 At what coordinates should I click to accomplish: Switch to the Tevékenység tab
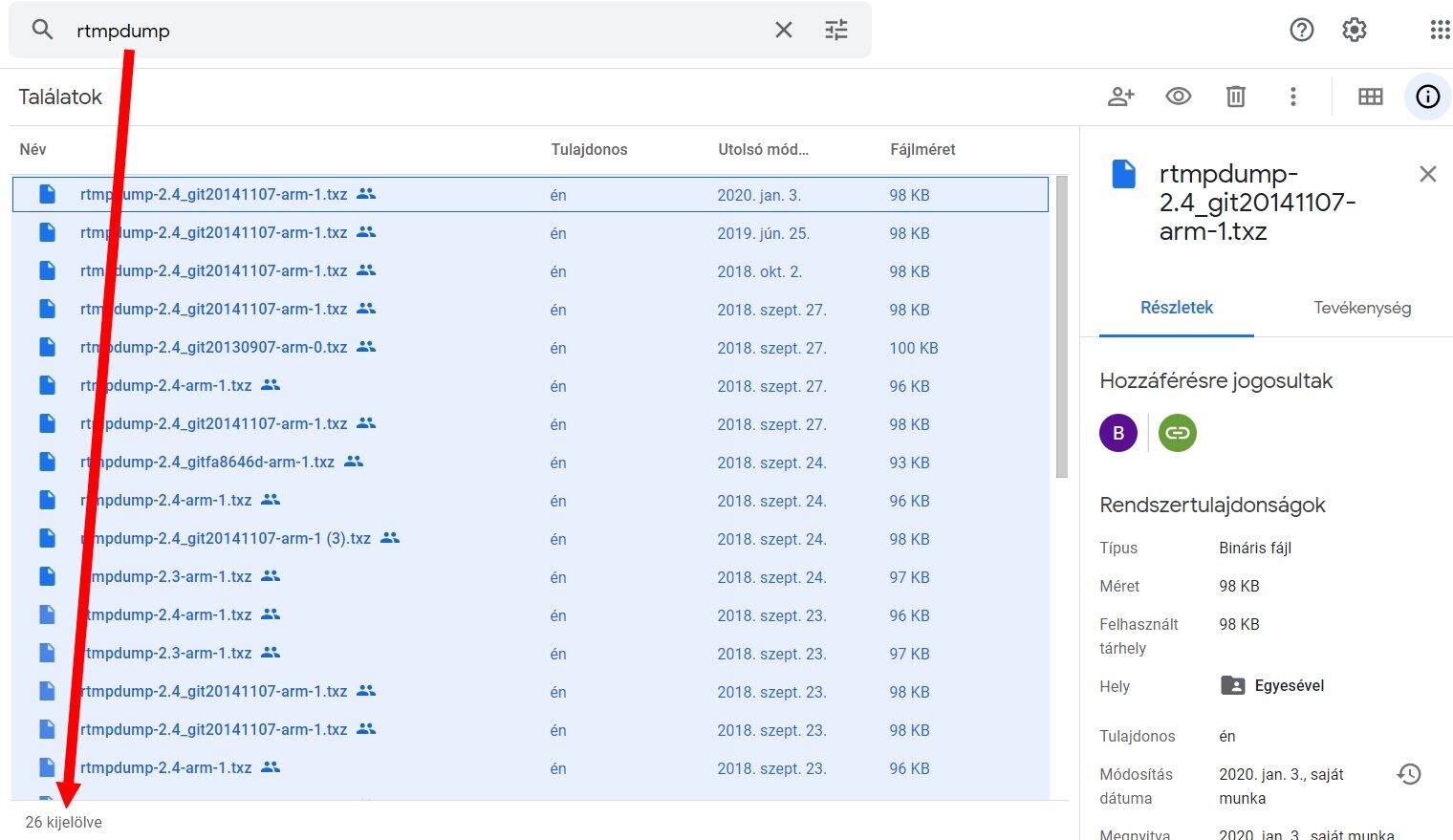point(1362,308)
